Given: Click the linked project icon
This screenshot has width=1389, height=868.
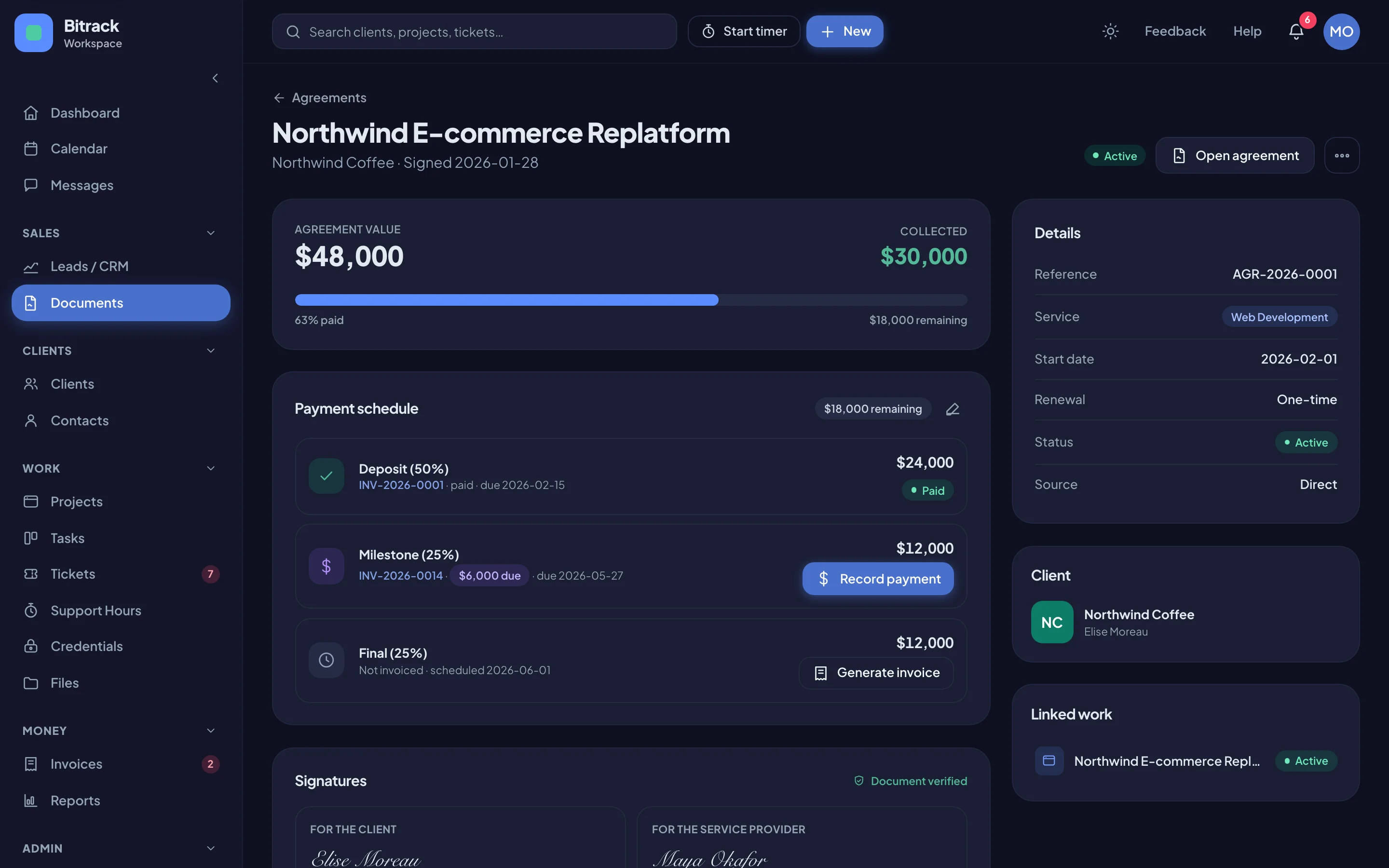Looking at the screenshot, I should point(1049,760).
